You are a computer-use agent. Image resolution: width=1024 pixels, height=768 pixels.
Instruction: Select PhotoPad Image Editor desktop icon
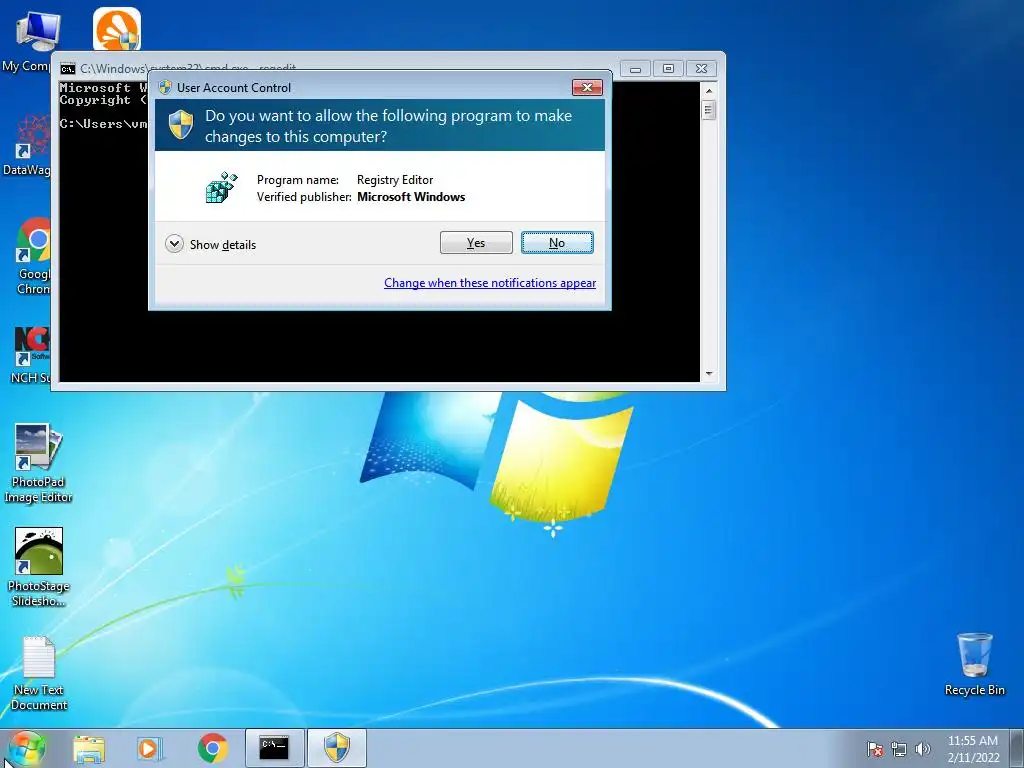pyautogui.click(x=39, y=464)
